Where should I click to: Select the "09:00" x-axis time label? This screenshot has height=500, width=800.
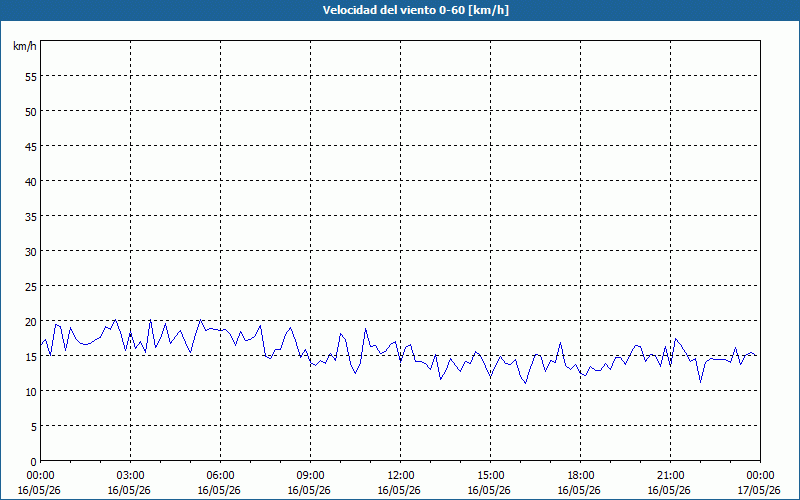(310, 476)
